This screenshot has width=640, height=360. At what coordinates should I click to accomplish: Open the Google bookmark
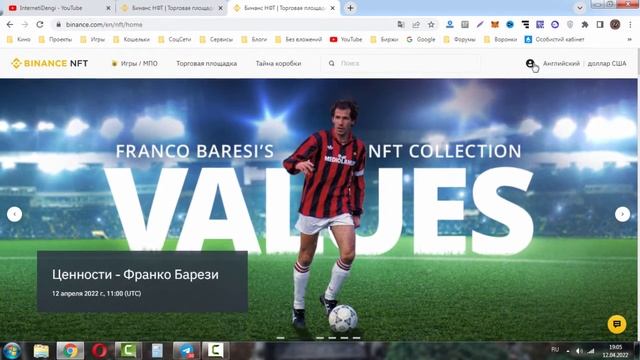pos(421,40)
